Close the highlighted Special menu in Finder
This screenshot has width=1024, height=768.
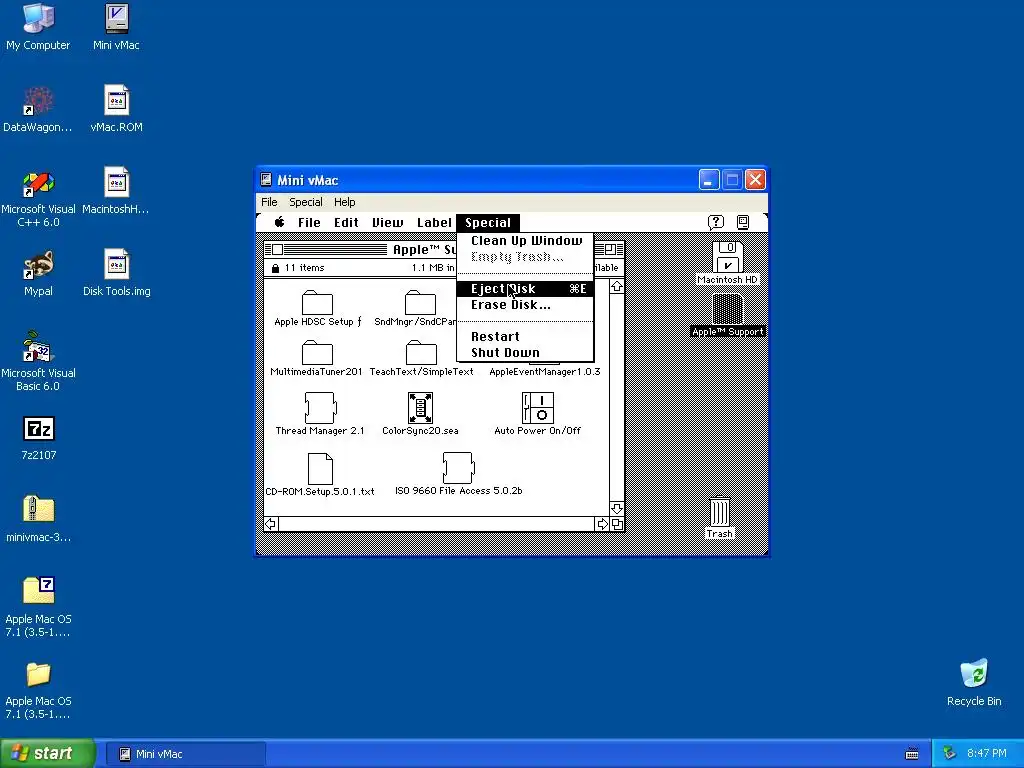click(488, 223)
